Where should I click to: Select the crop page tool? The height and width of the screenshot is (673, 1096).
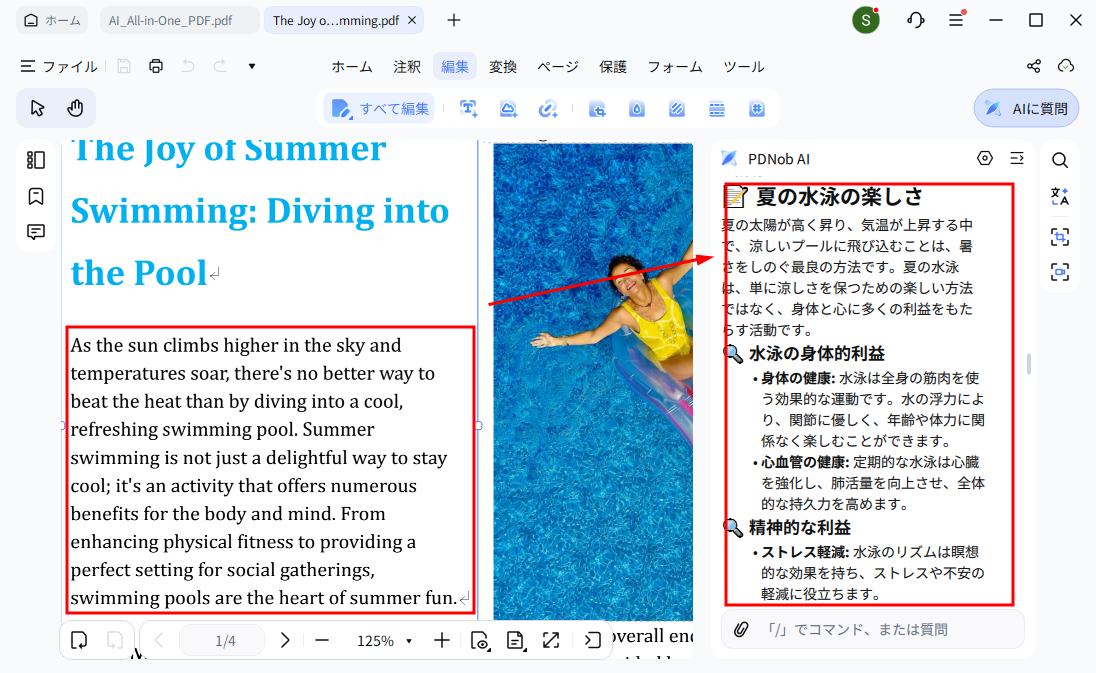click(x=597, y=109)
